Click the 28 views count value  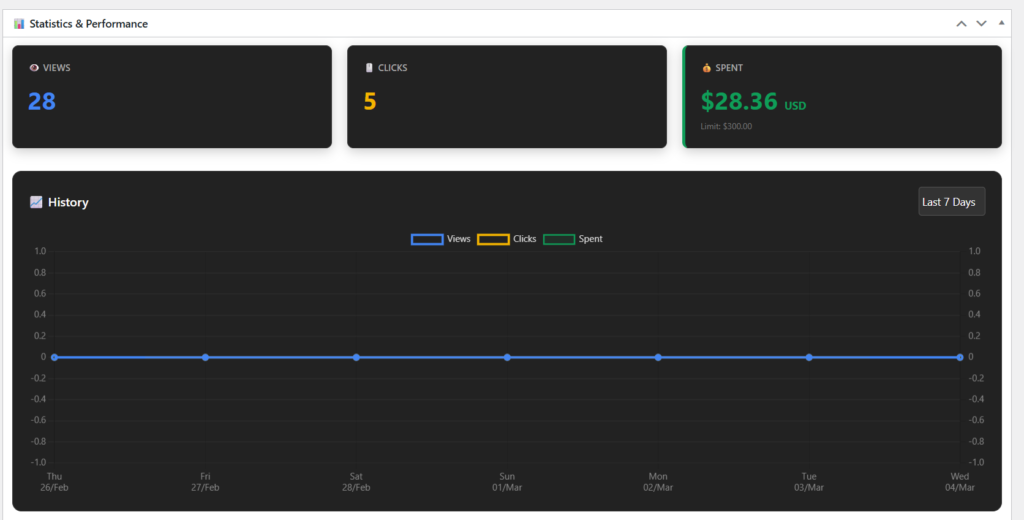[42, 101]
